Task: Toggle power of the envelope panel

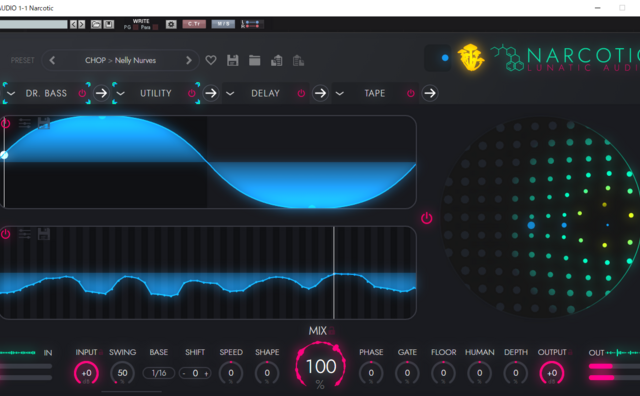Action: (x=5, y=234)
